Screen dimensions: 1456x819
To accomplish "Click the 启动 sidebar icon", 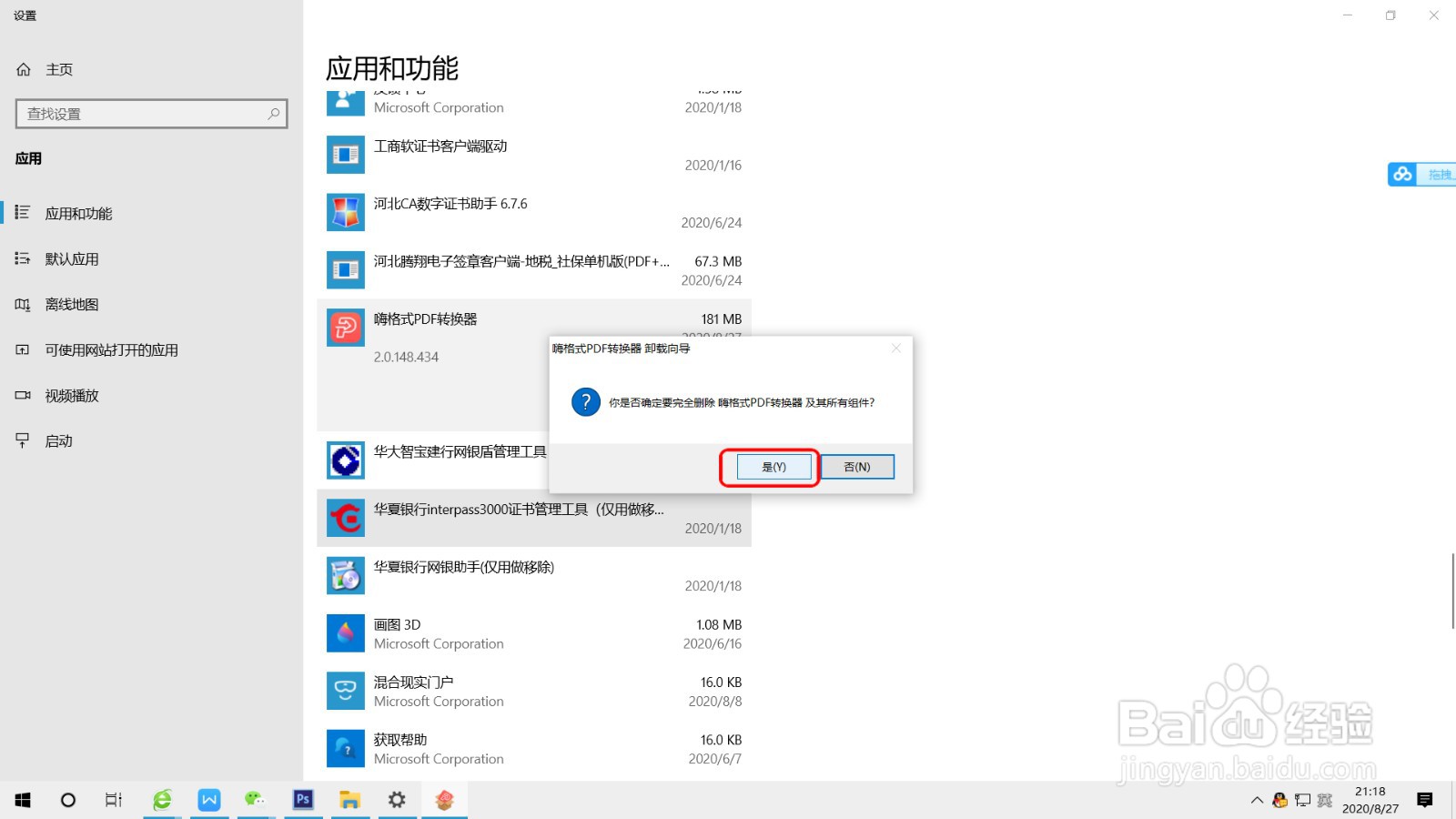I will (x=23, y=440).
